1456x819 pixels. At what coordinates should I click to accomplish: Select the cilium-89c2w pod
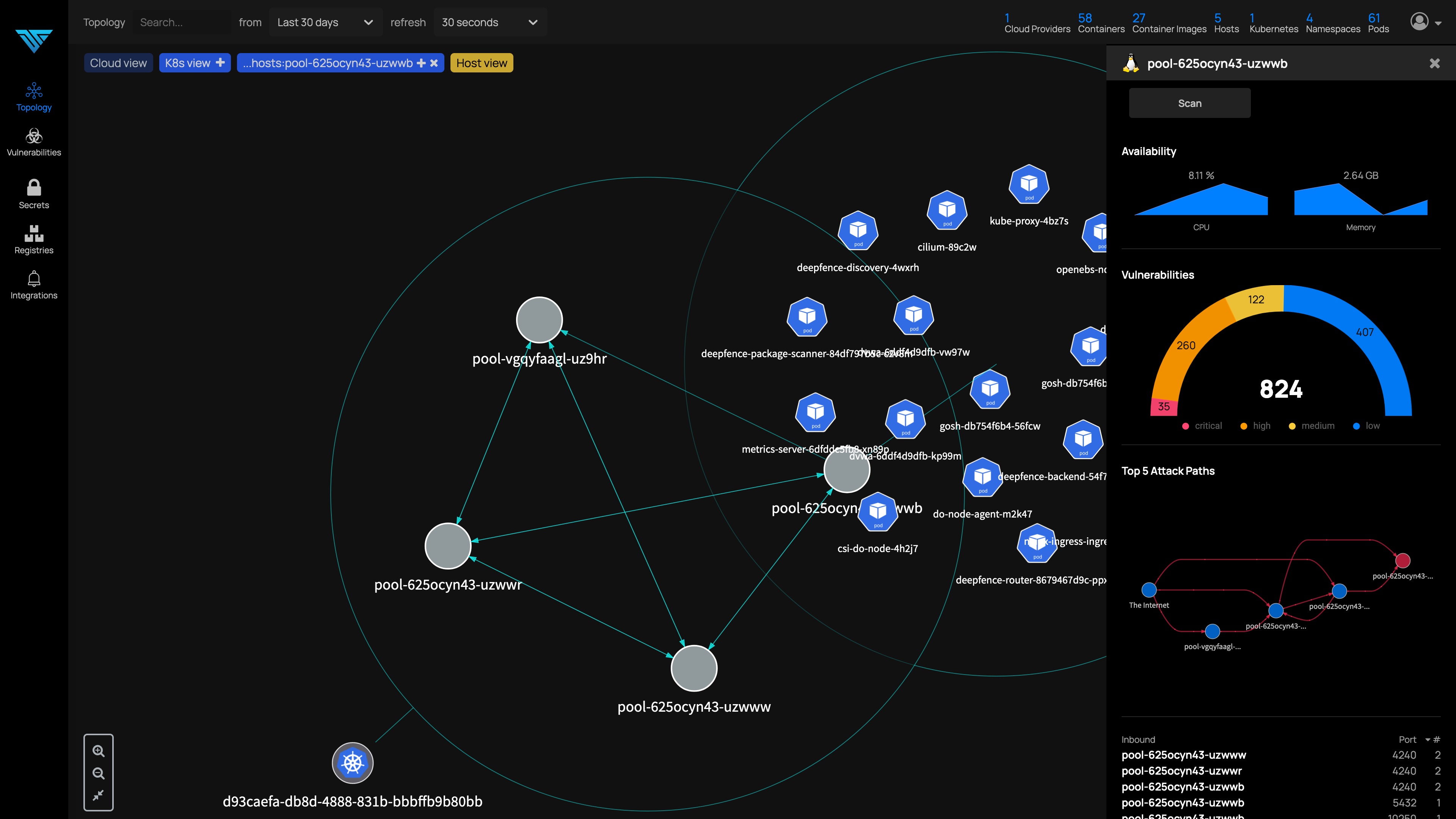coord(947,210)
